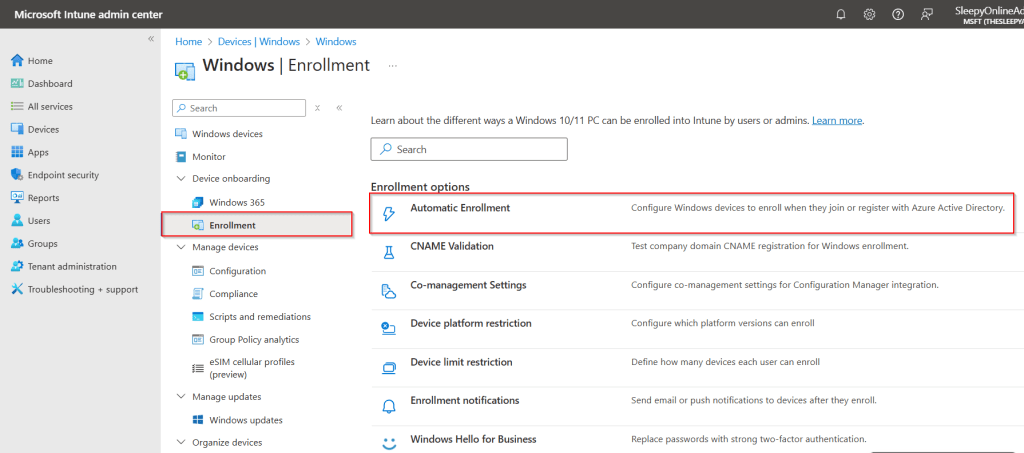Collapse the left navigation sidebar chevron

point(151,38)
